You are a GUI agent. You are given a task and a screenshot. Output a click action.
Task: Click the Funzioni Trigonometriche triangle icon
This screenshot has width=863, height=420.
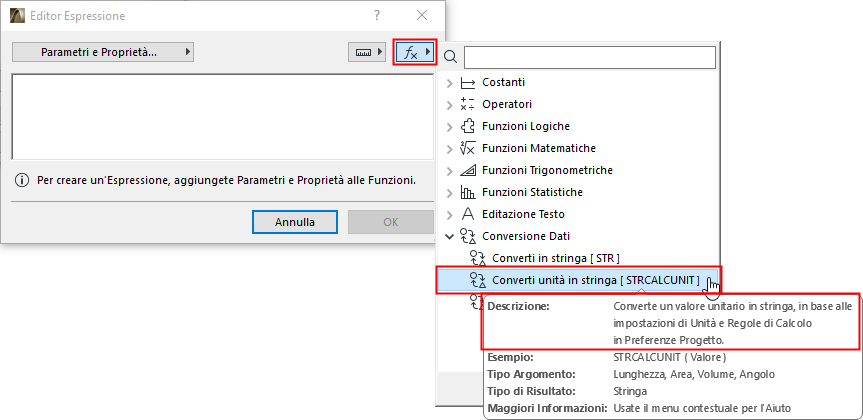(x=466, y=170)
